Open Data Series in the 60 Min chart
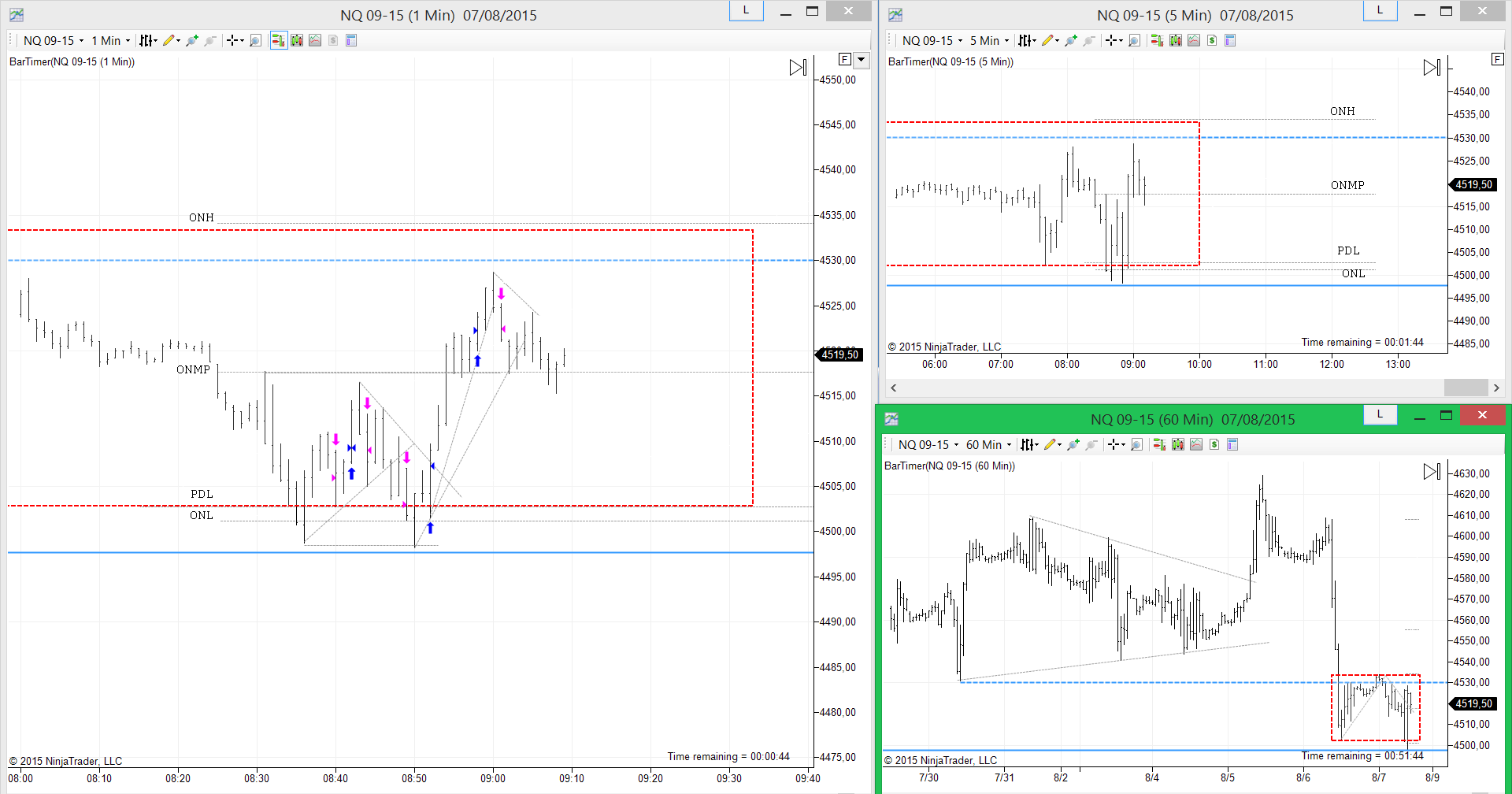Viewport: 1512px width, 794px height. pos(1178,444)
